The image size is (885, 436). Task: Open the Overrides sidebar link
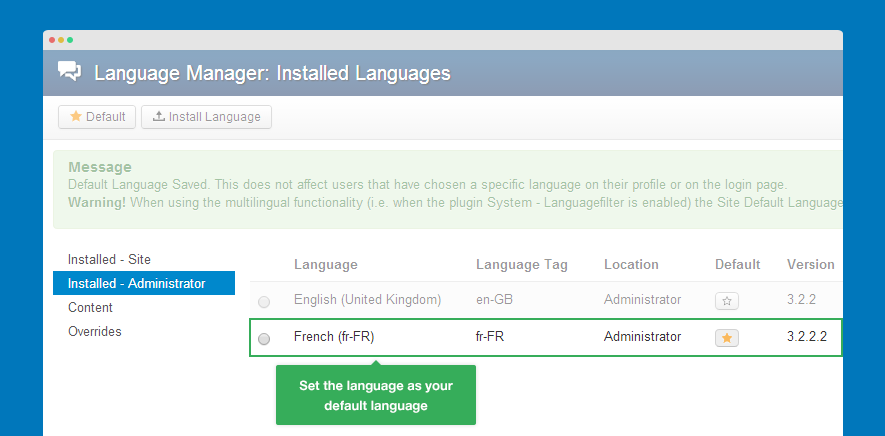(x=95, y=331)
